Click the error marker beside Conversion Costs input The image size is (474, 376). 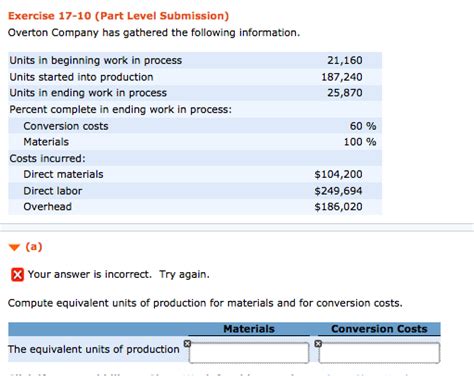pyautogui.click(x=318, y=343)
